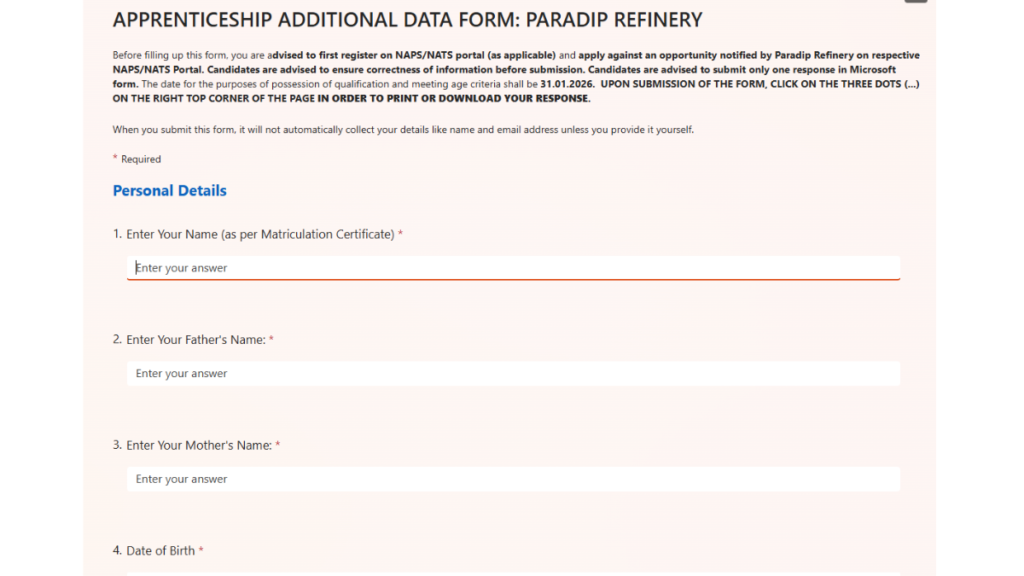The height and width of the screenshot is (576, 1024).
Task: Click the dark button at the top-right corner
Action: (915, 1)
